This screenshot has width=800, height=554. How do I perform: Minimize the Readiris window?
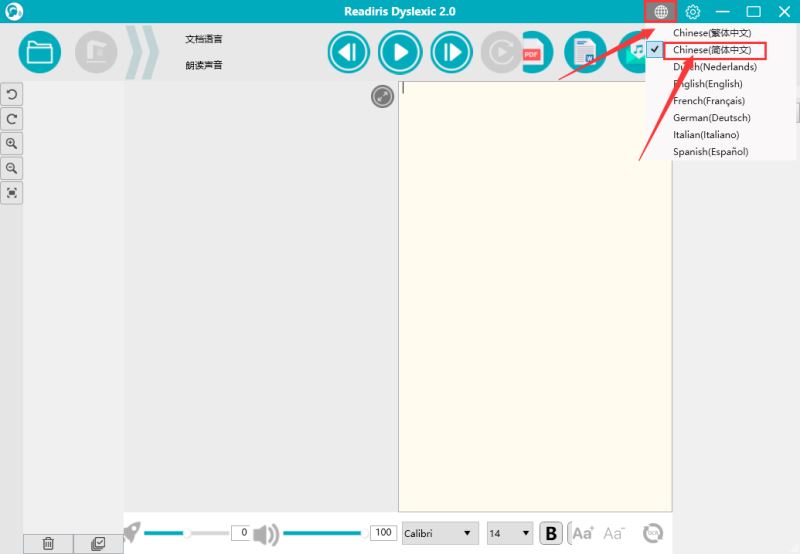point(722,11)
